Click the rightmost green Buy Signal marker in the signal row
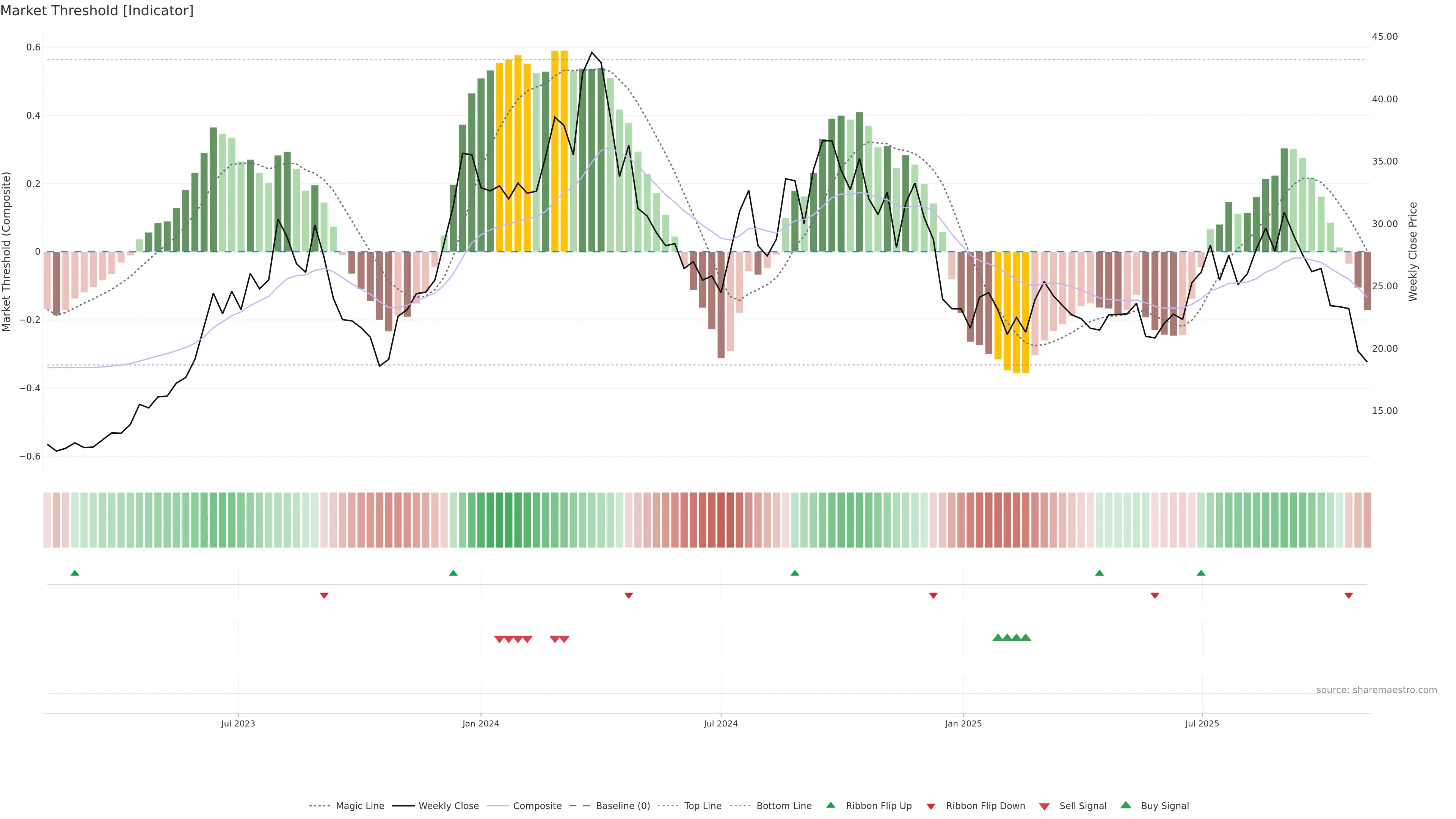This screenshot has height=819, width=1456. 1025,637
